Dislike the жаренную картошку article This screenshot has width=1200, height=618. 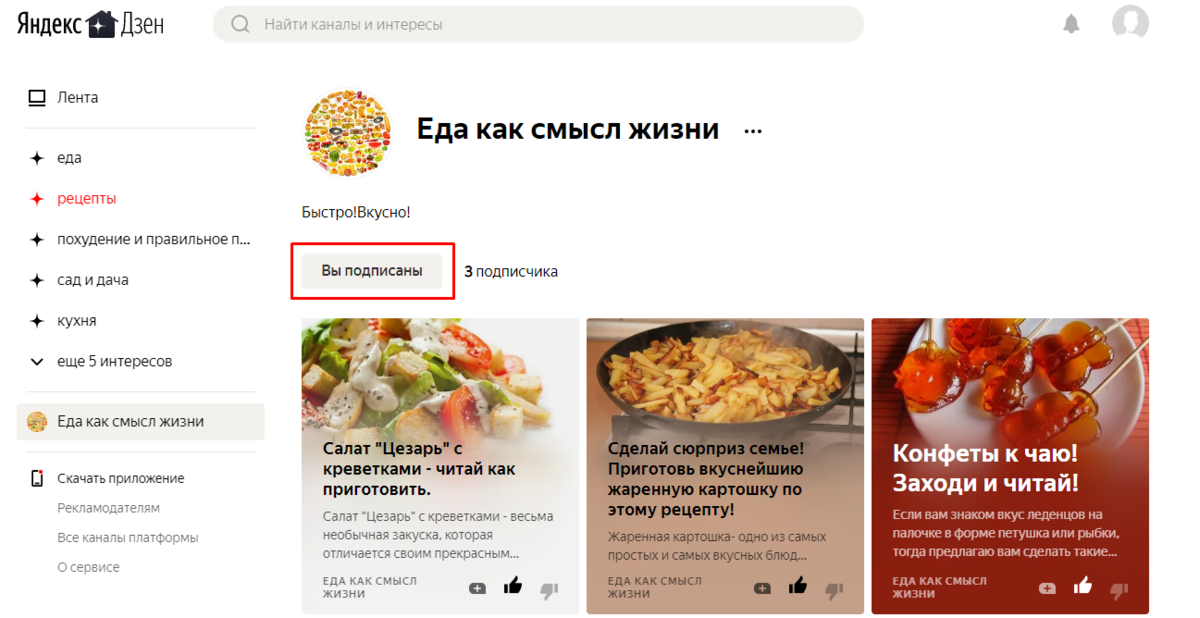coord(834,590)
